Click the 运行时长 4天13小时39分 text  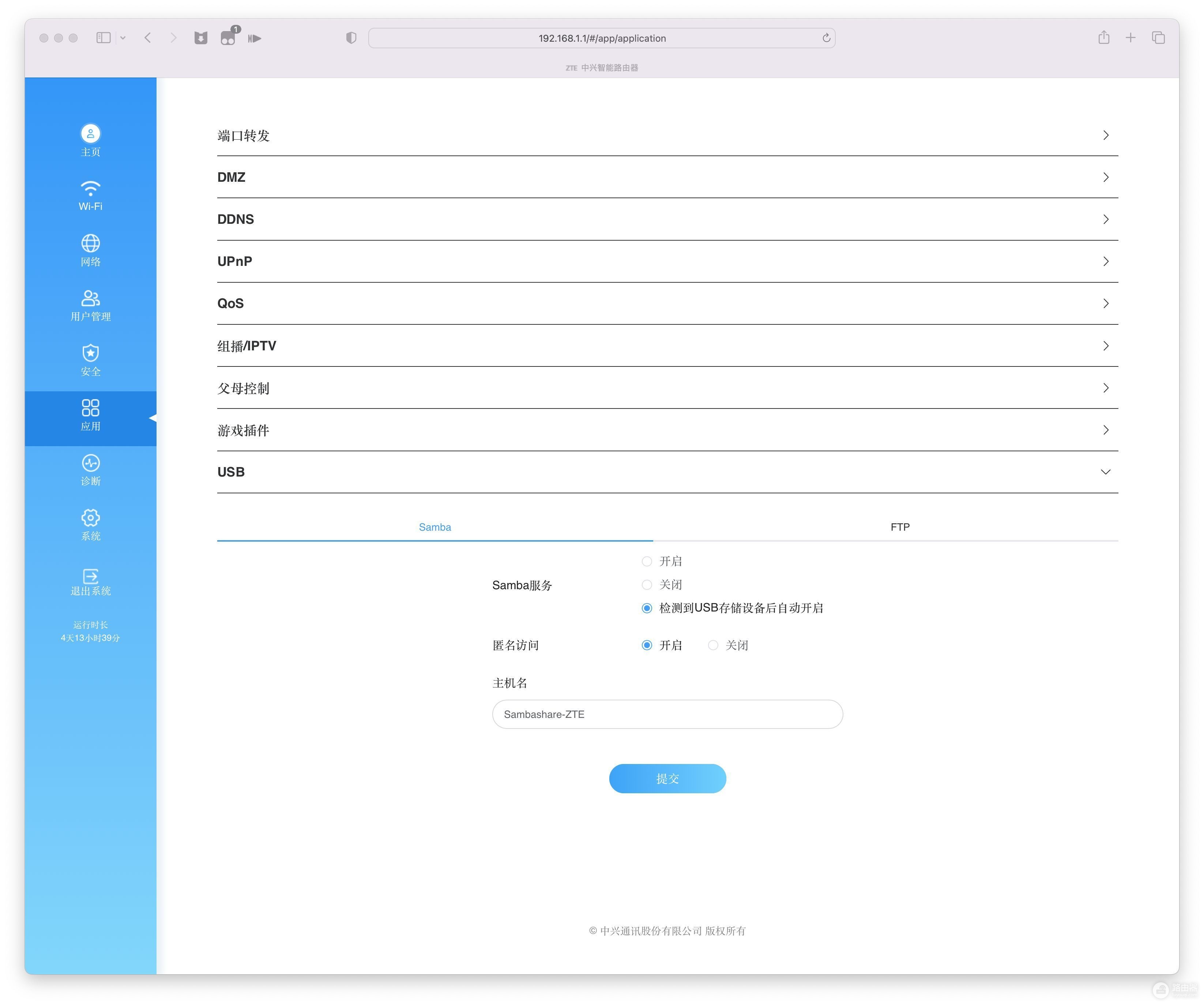coord(91,631)
